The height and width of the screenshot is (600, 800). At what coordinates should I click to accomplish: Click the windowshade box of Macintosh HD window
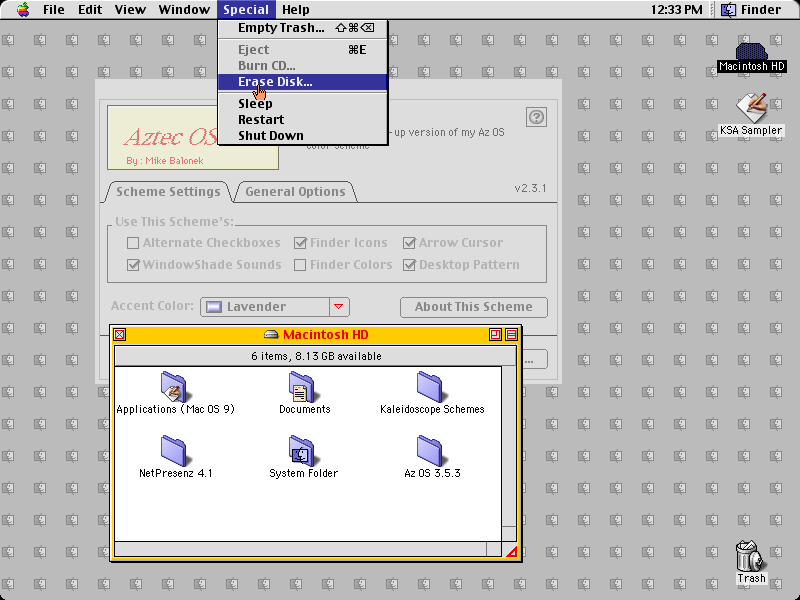(x=511, y=335)
